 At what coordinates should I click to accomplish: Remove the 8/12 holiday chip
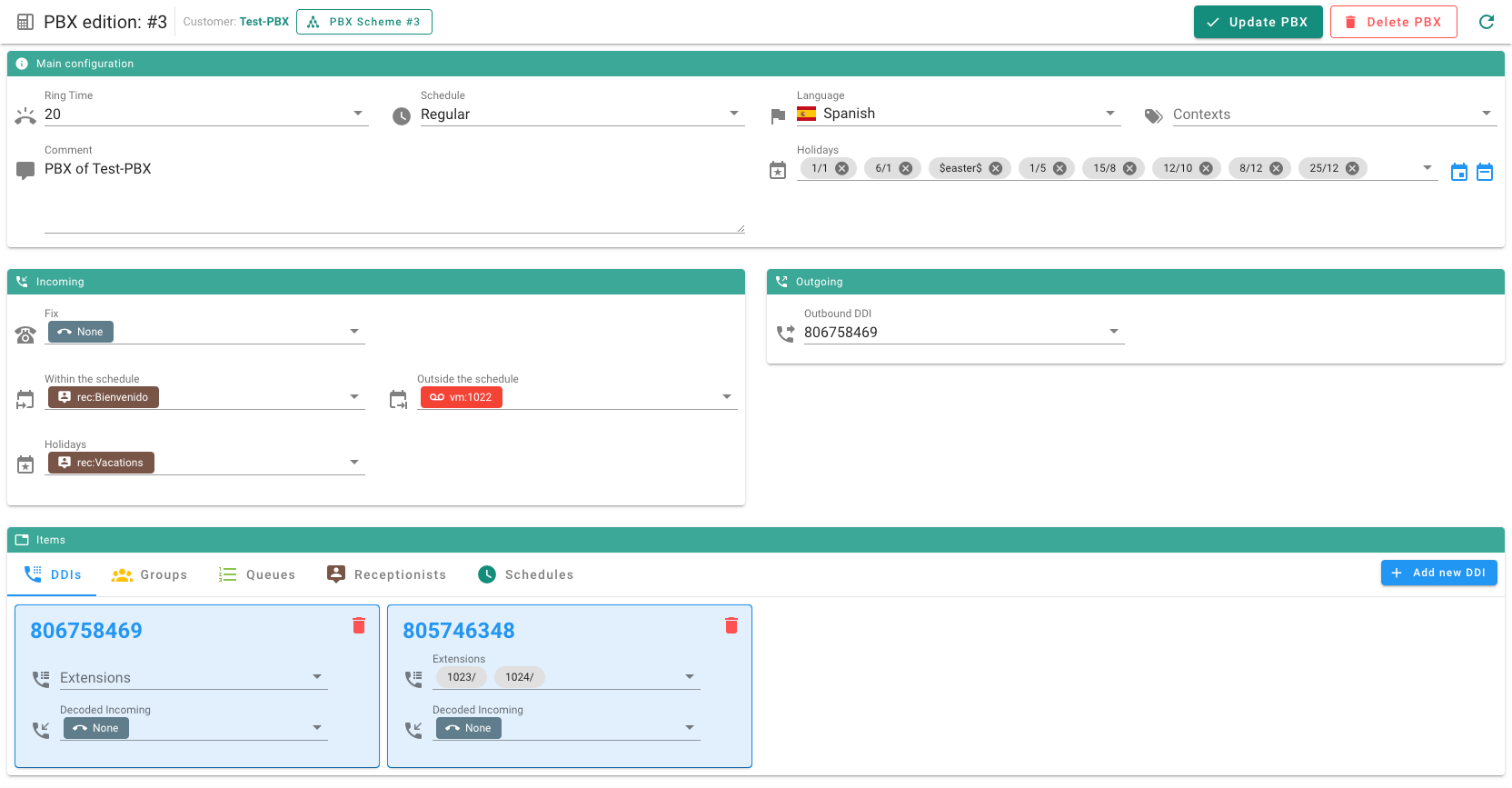[1276, 168]
